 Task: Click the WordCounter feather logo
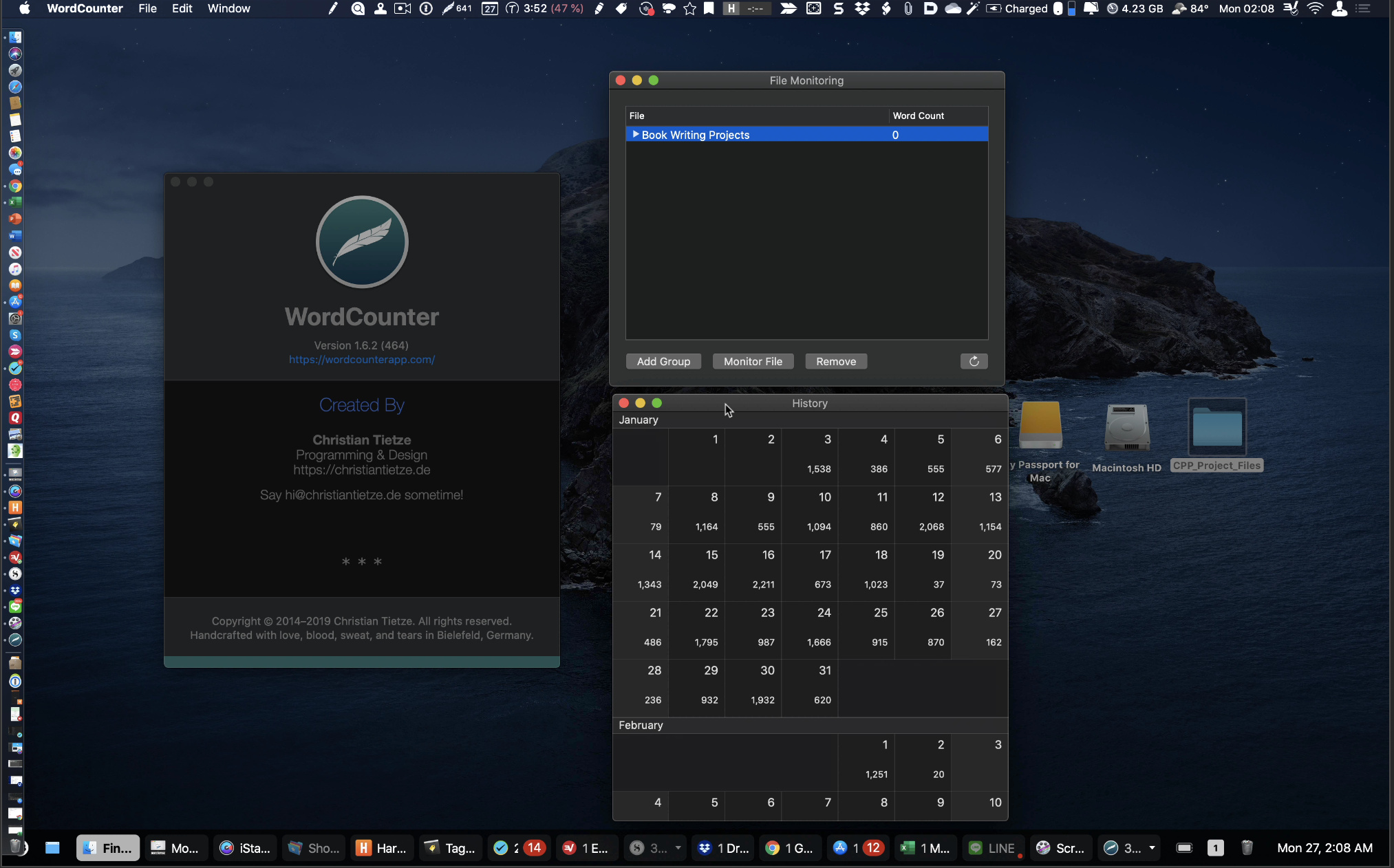(x=362, y=242)
